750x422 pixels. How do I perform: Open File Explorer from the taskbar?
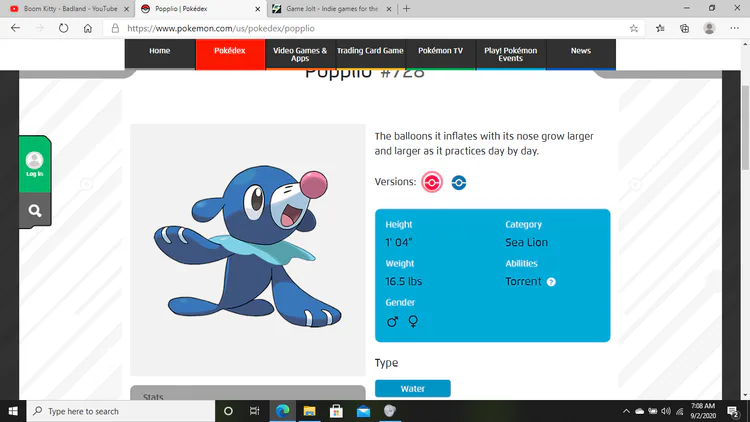click(309, 411)
